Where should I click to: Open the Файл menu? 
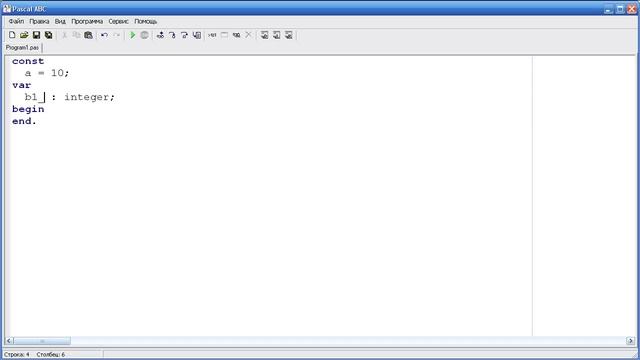click(x=16, y=21)
